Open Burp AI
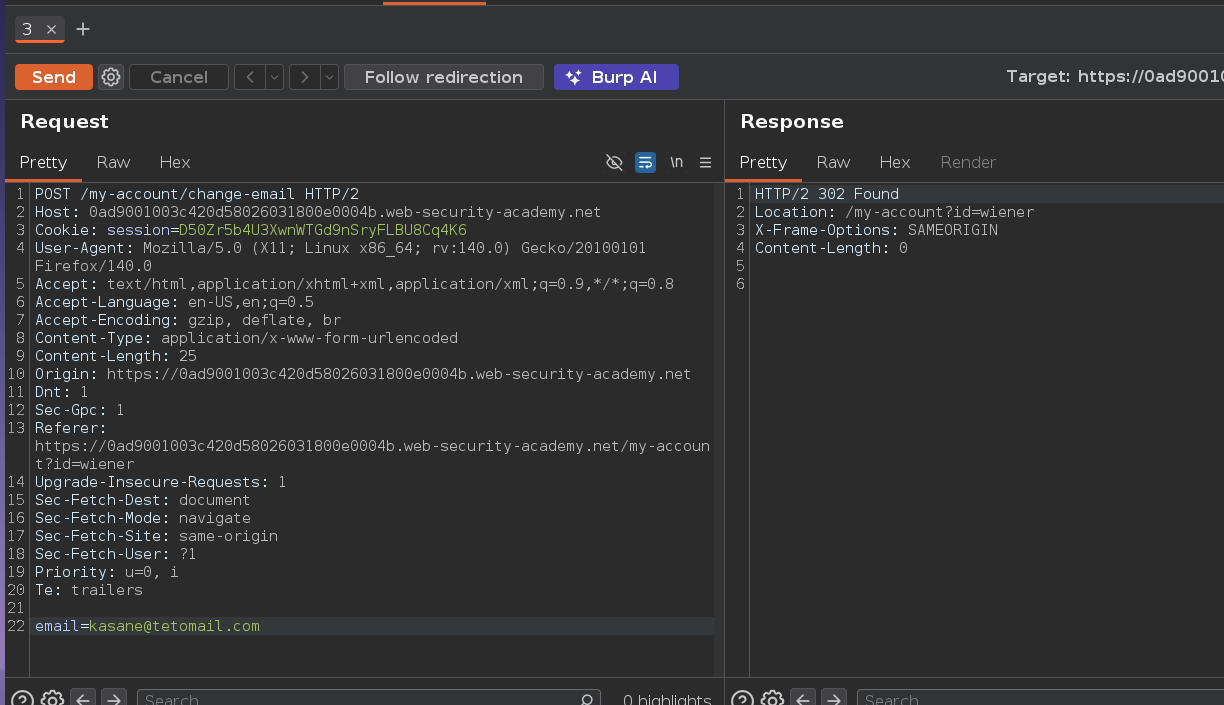Screen dimensions: 1224x705 [616, 77]
